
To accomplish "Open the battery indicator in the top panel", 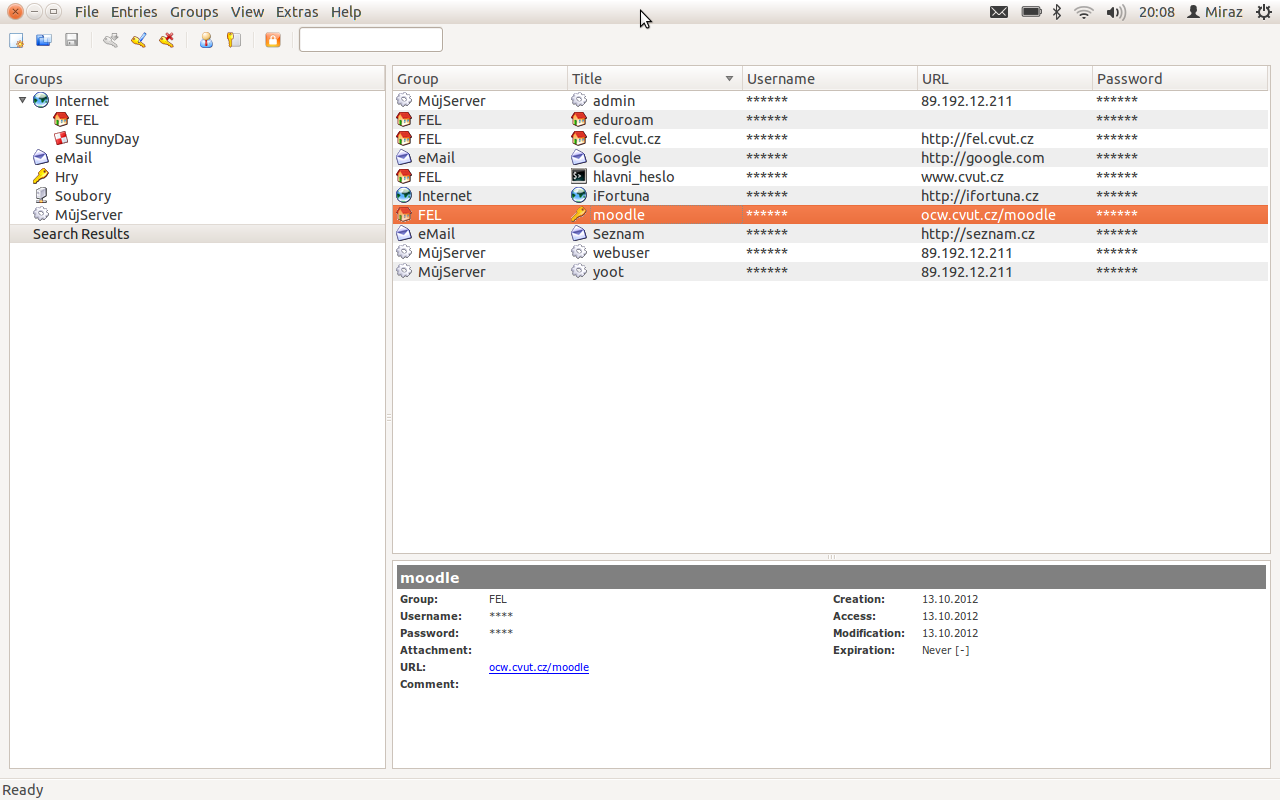I will [1031, 12].
